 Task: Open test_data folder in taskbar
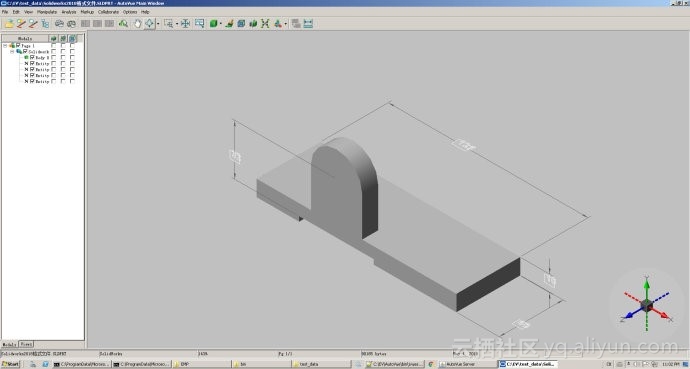(x=321, y=364)
